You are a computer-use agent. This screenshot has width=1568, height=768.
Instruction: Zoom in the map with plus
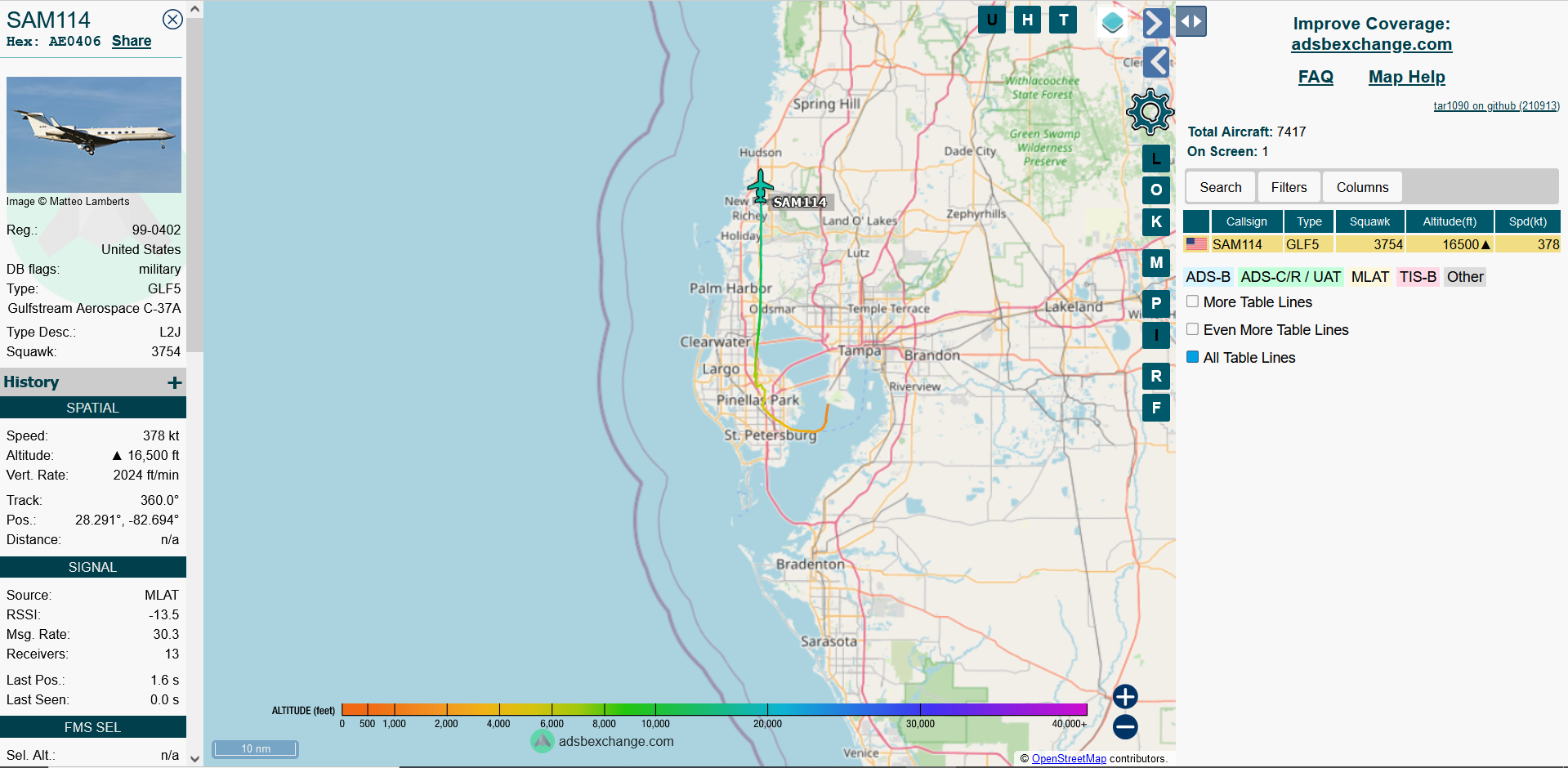point(1125,696)
